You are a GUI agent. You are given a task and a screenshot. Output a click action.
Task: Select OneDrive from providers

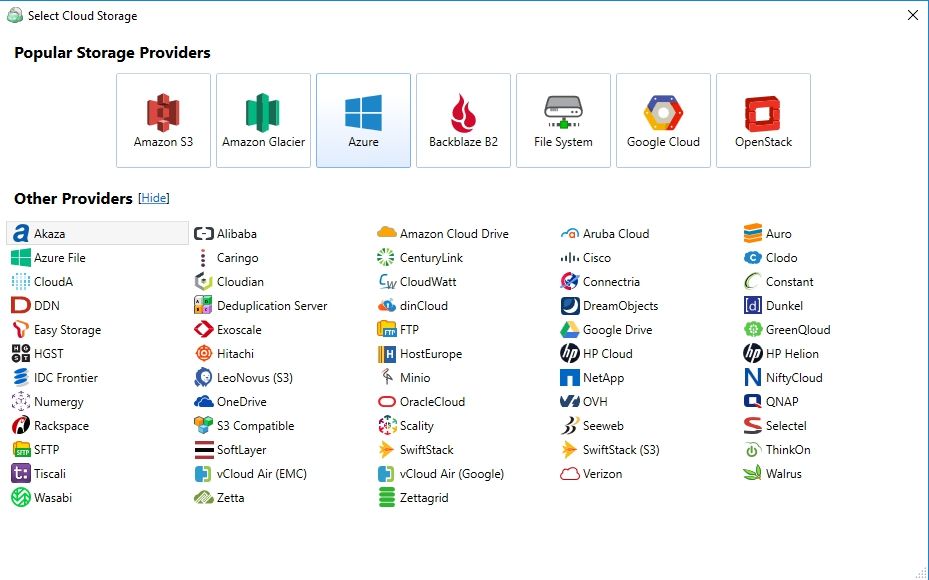point(230,402)
